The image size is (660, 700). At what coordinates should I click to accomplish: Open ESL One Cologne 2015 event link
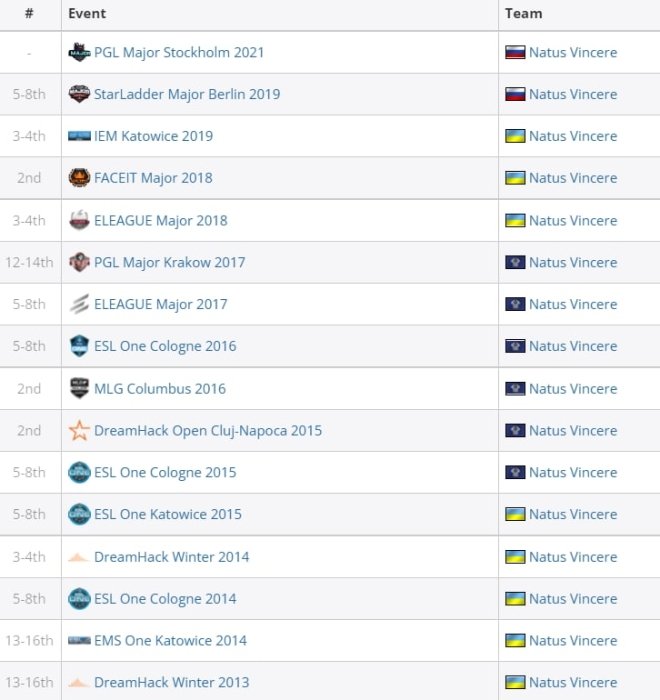click(x=165, y=472)
